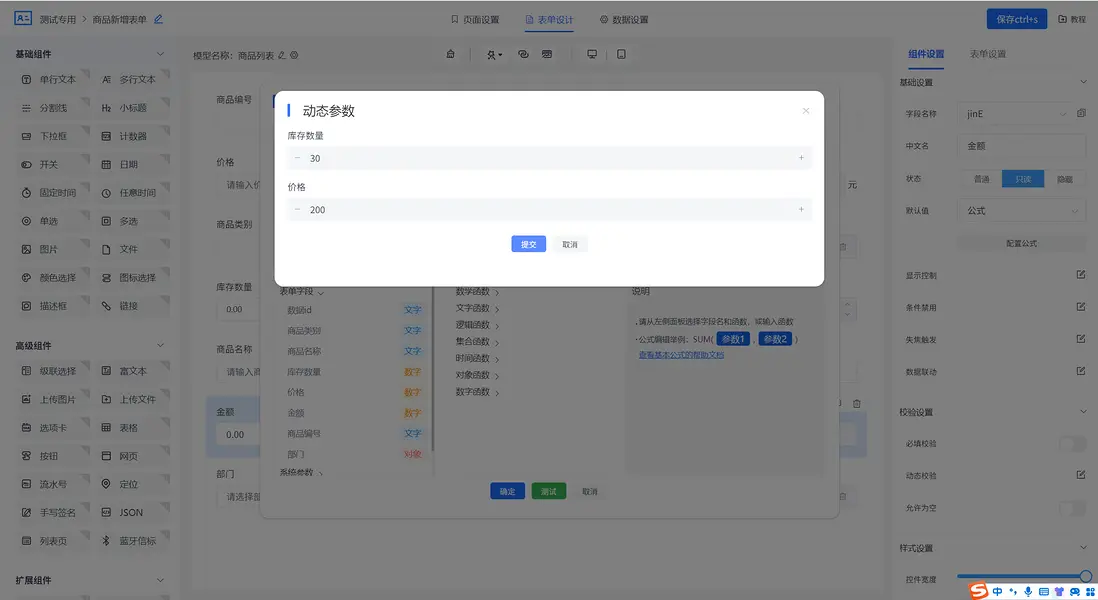Open mobile preview via phone icon
This screenshot has height=600, width=1098.
coord(621,53)
